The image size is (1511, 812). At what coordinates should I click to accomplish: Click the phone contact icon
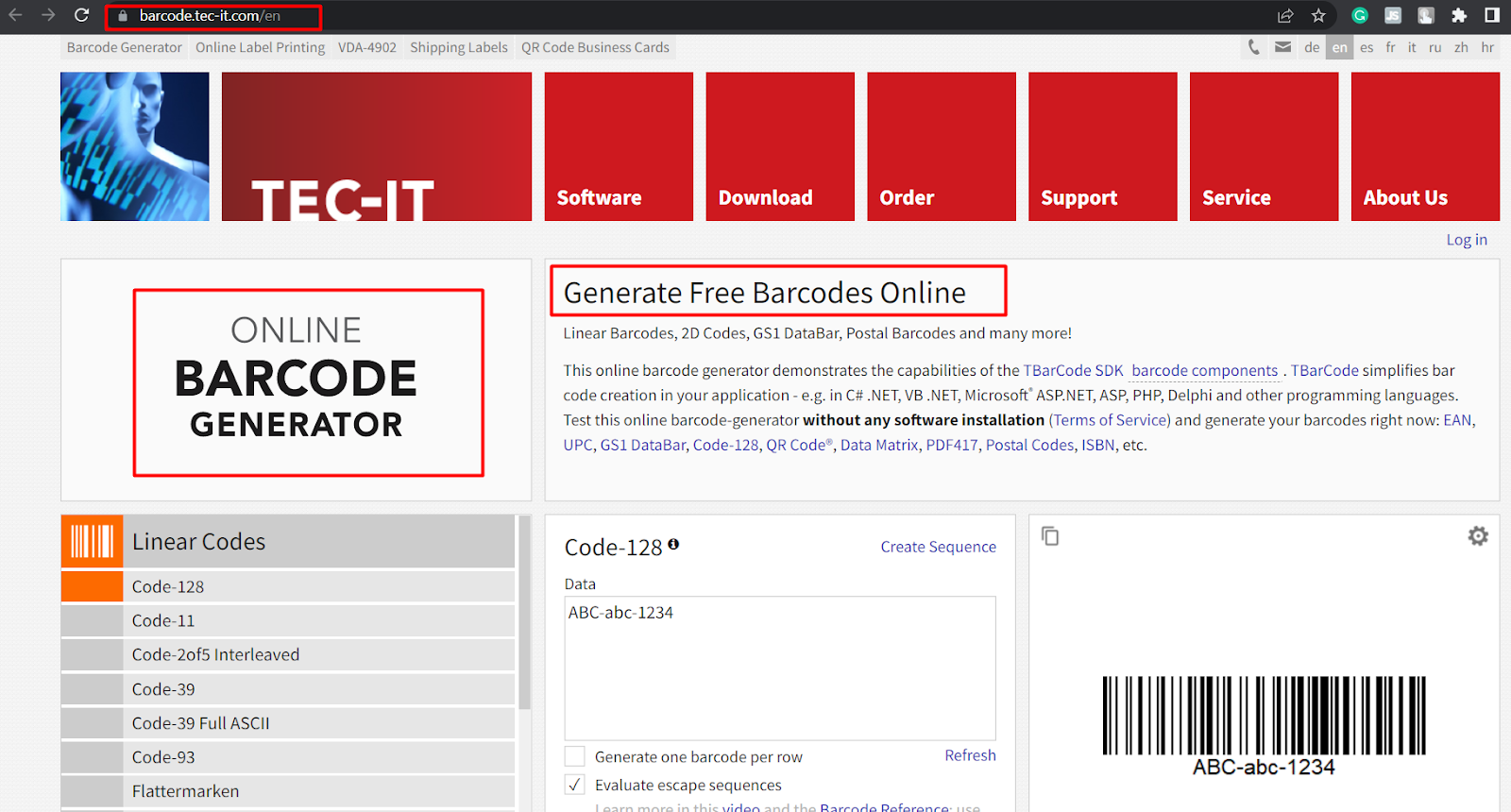[1254, 47]
